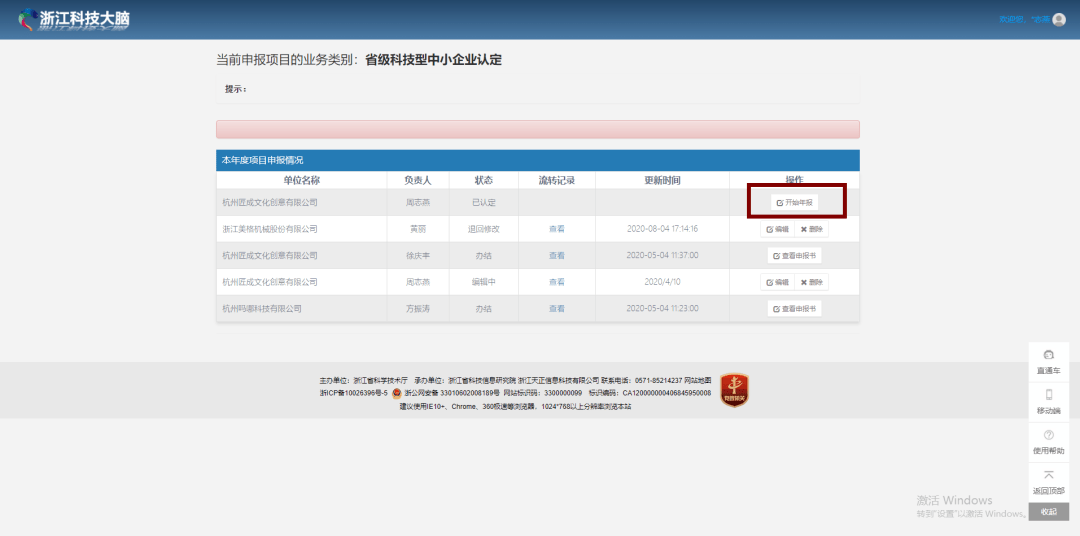Click 开始年报 for 周志燕's row

(794, 203)
